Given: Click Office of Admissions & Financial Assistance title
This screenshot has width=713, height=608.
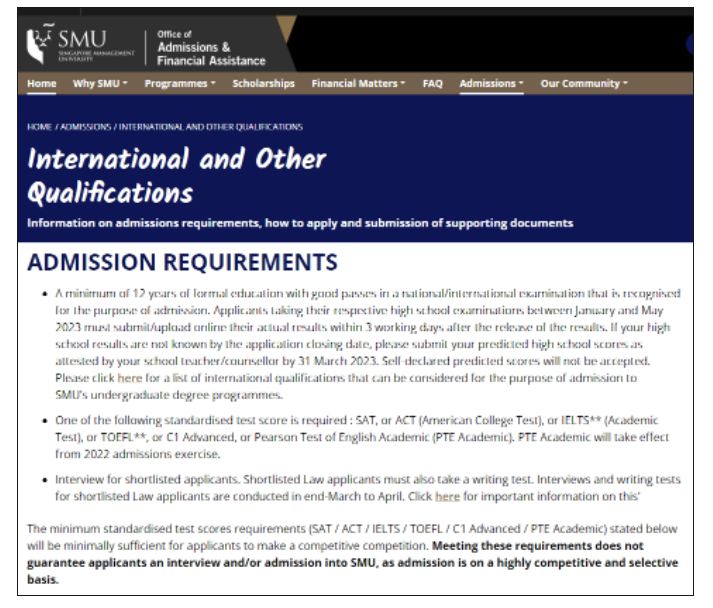Looking at the screenshot, I should click(211, 48).
